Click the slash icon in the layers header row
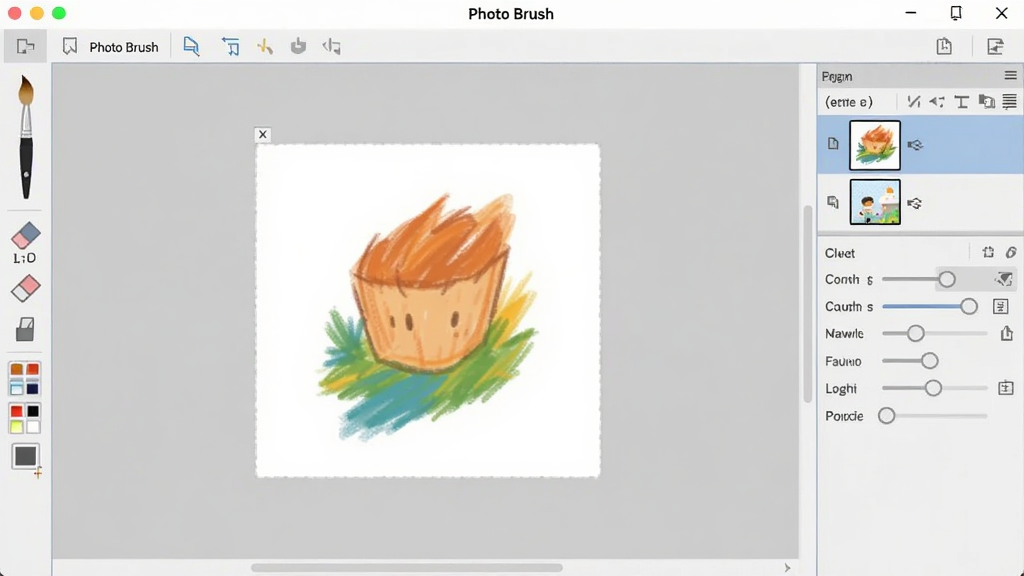 click(914, 102)
